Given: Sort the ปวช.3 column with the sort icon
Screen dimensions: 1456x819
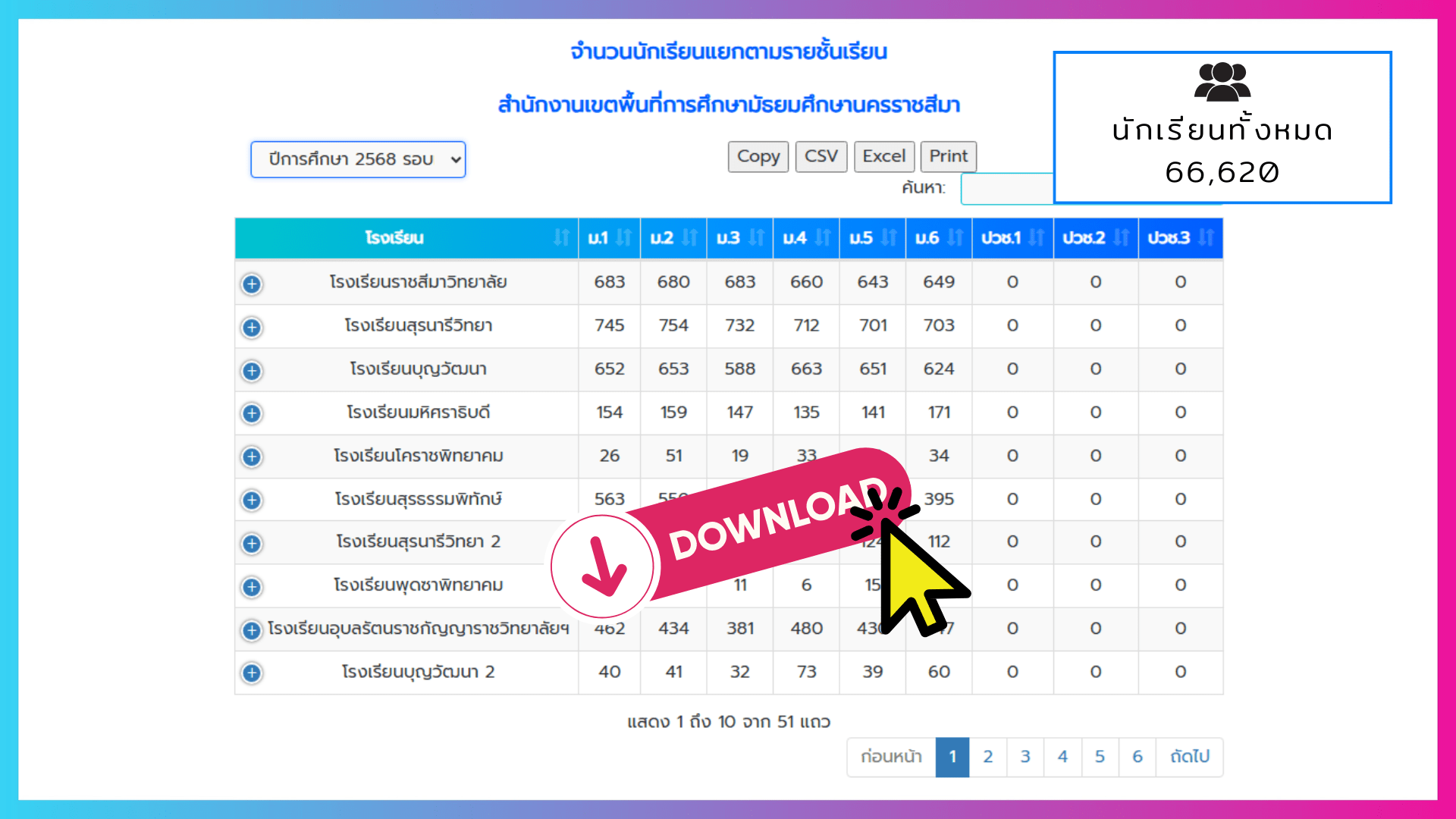Looking at the screenshot, I should point(1207,237).
